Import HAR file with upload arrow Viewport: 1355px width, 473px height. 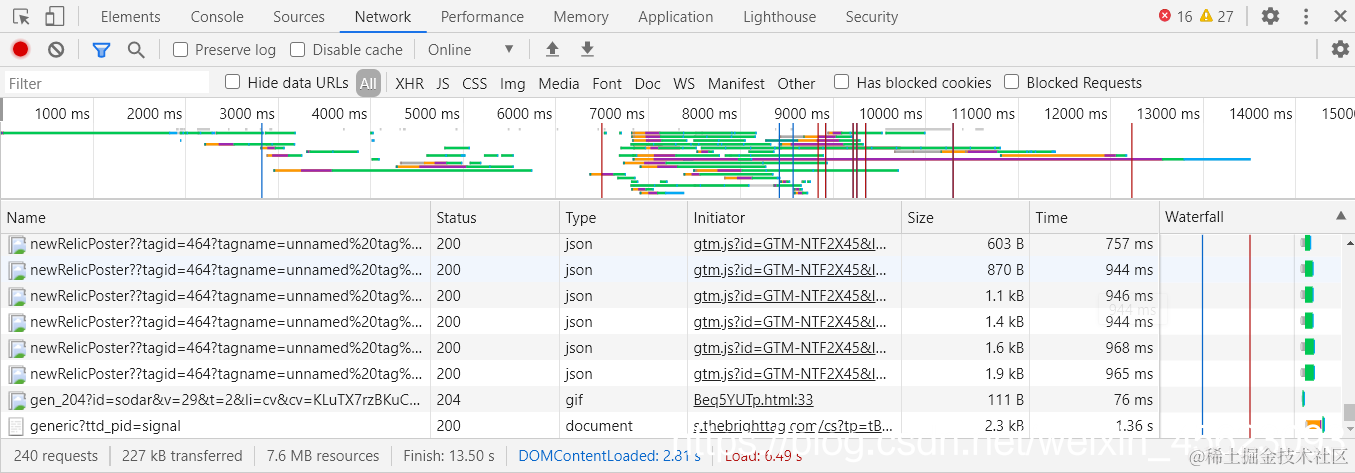(x=552, y=49)
